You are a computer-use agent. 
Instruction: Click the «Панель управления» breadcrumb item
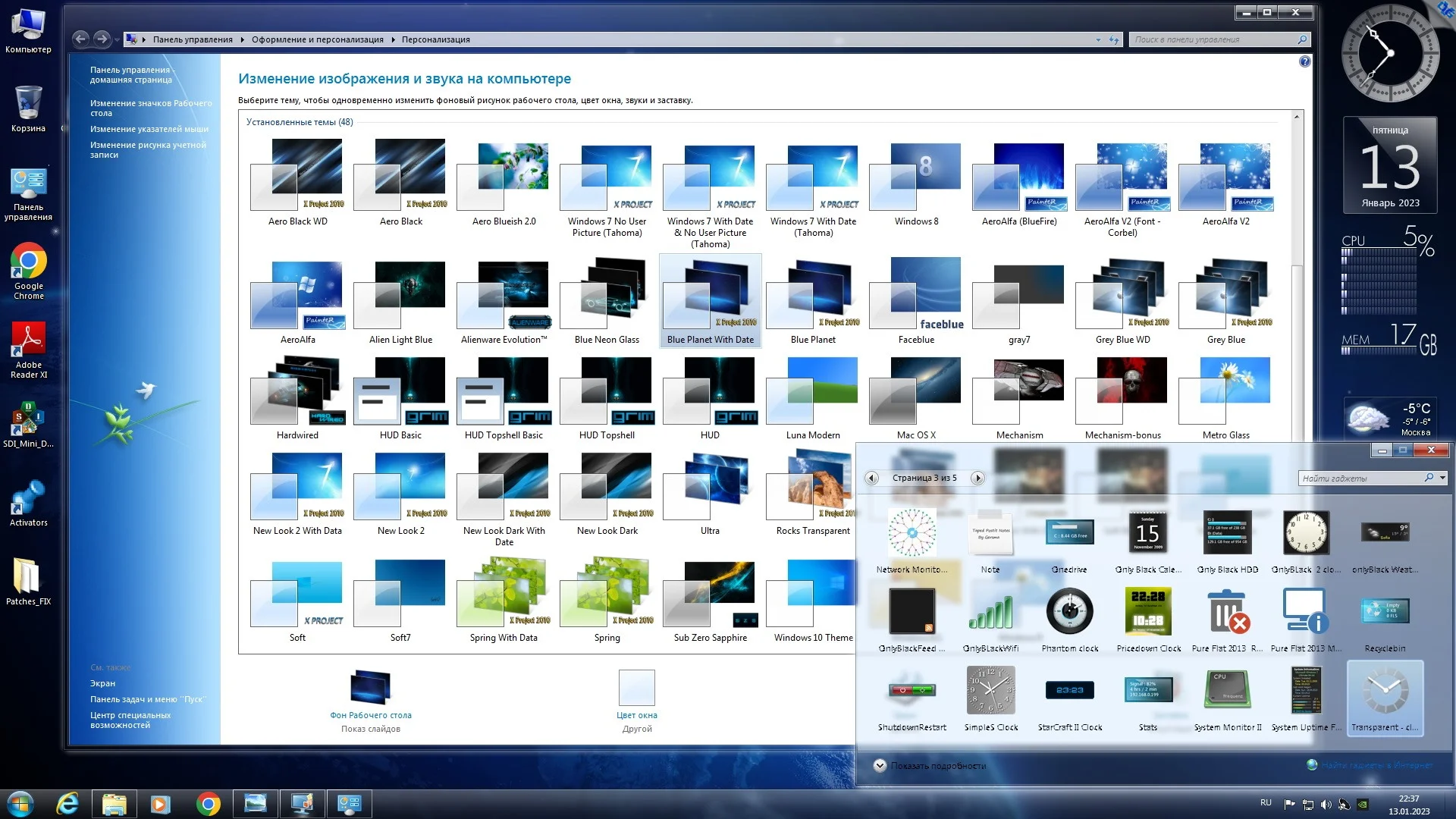193,39
